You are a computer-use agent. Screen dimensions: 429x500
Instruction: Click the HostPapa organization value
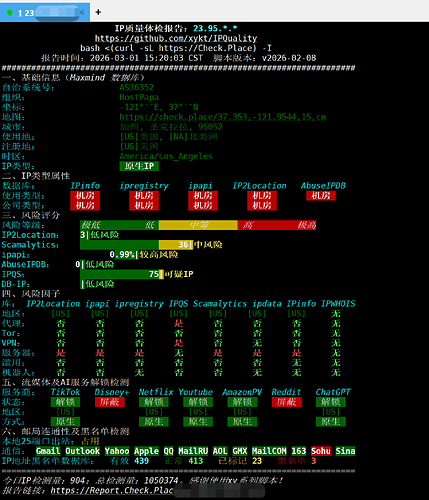pyautogui.click(x=139, y=97)
